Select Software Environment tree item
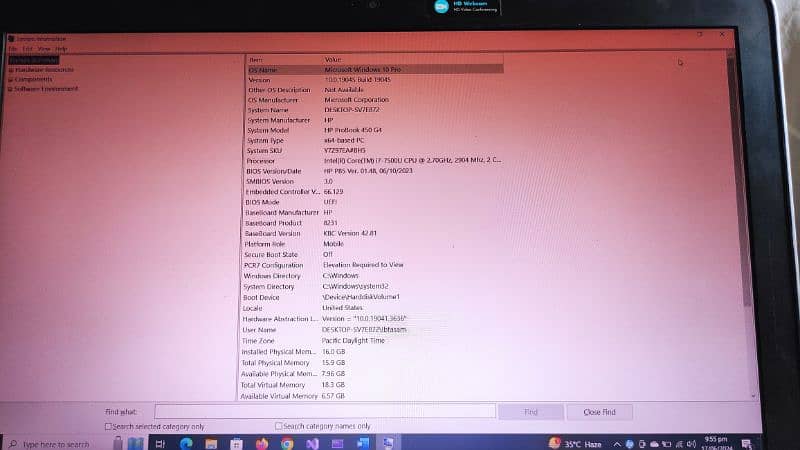 click(46, 89)
